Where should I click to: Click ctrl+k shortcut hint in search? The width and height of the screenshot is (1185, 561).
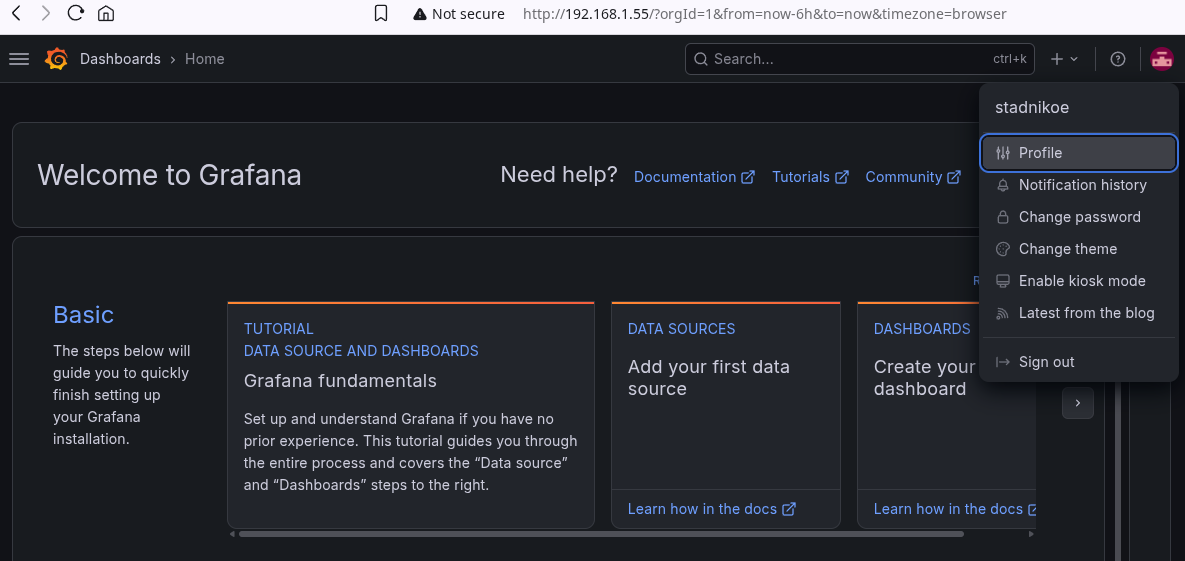coord(1010,59)
